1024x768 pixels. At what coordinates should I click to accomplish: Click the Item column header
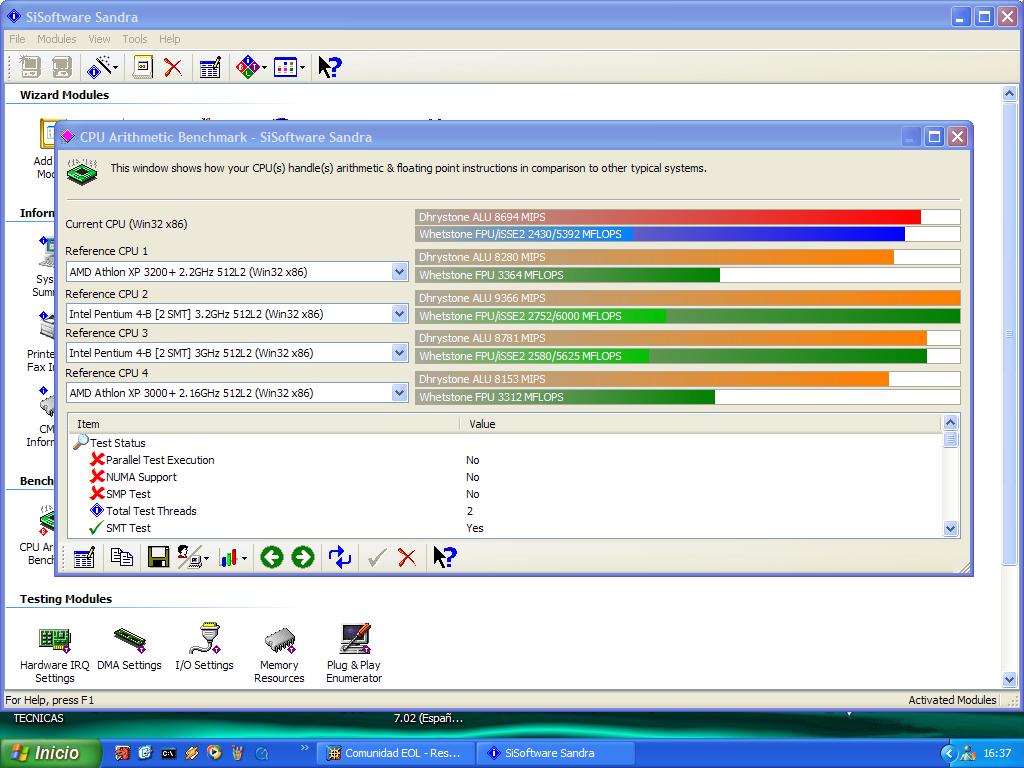(x=264, y=424)
